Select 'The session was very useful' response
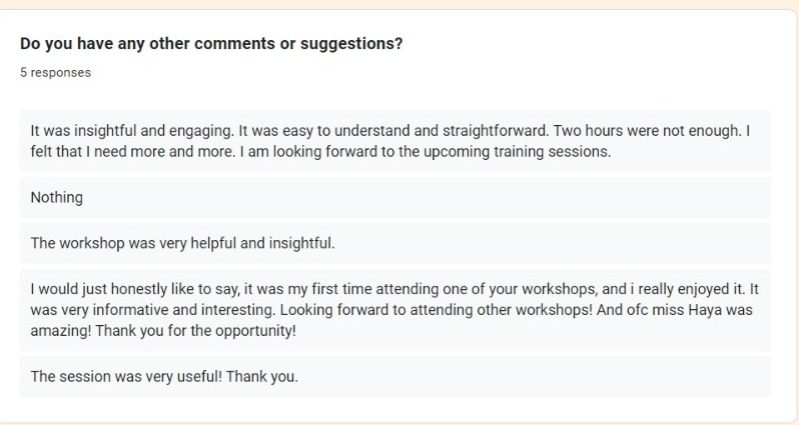The height and width of the screenshot is (425, 799). [x=395, y=377]
